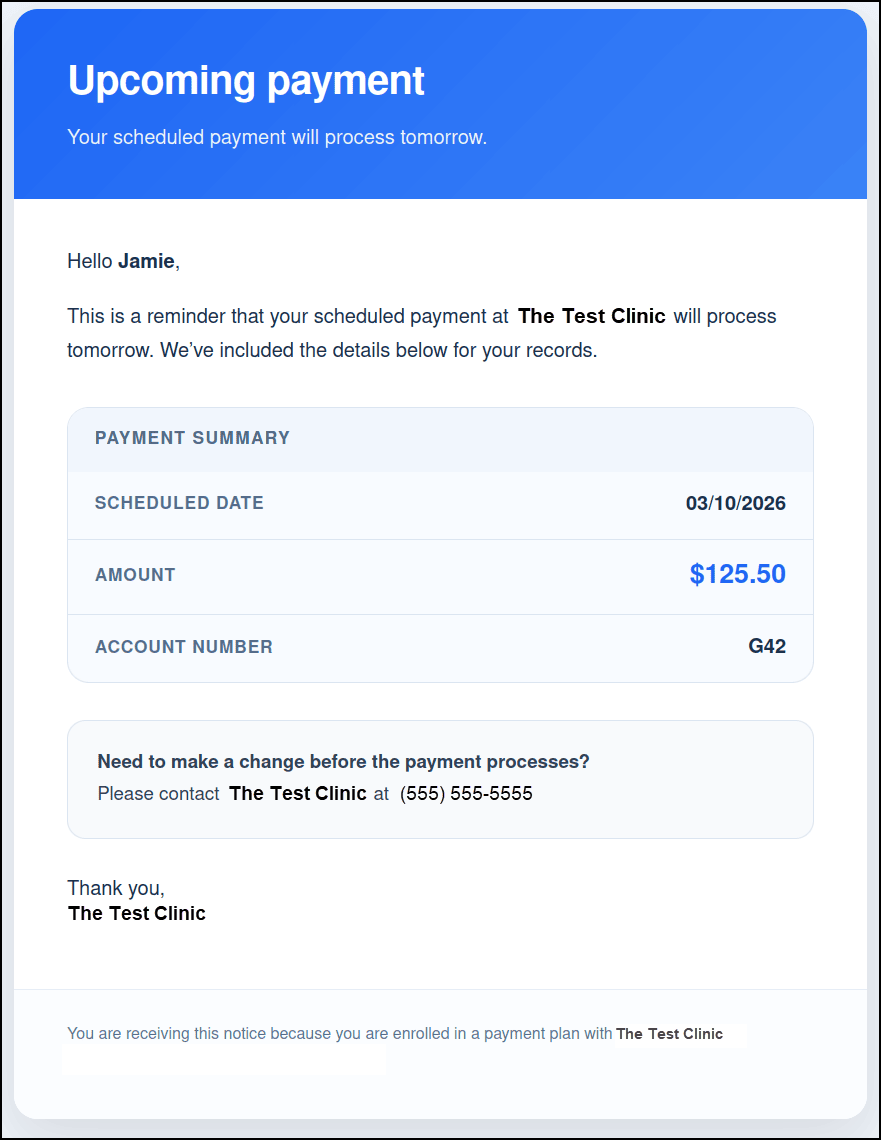The image size is (881, 1140).
Task: Click the 'Thank you,' sign-off text
Action: (116, 888)
